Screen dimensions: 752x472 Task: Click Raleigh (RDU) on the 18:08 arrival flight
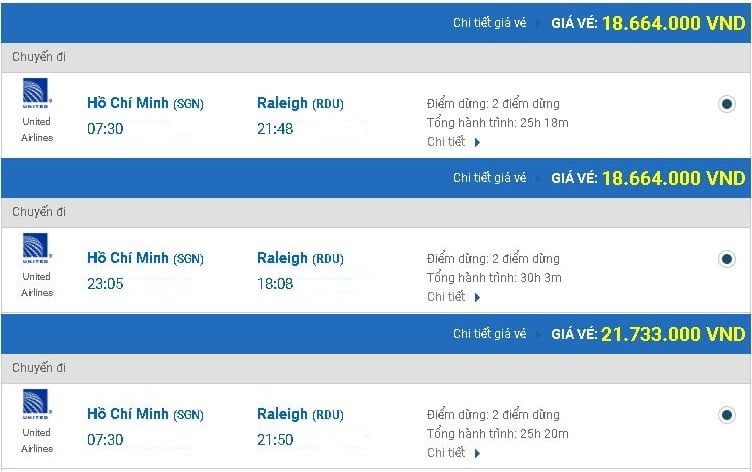click(300, 258)
